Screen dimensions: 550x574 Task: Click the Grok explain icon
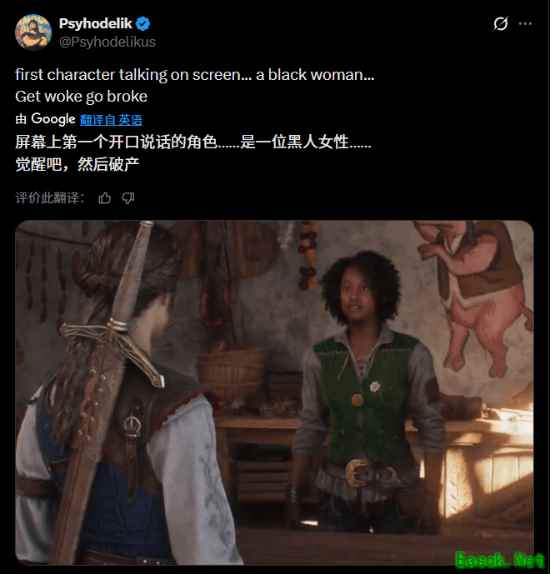pyautogui.click(x=500, y=24)
